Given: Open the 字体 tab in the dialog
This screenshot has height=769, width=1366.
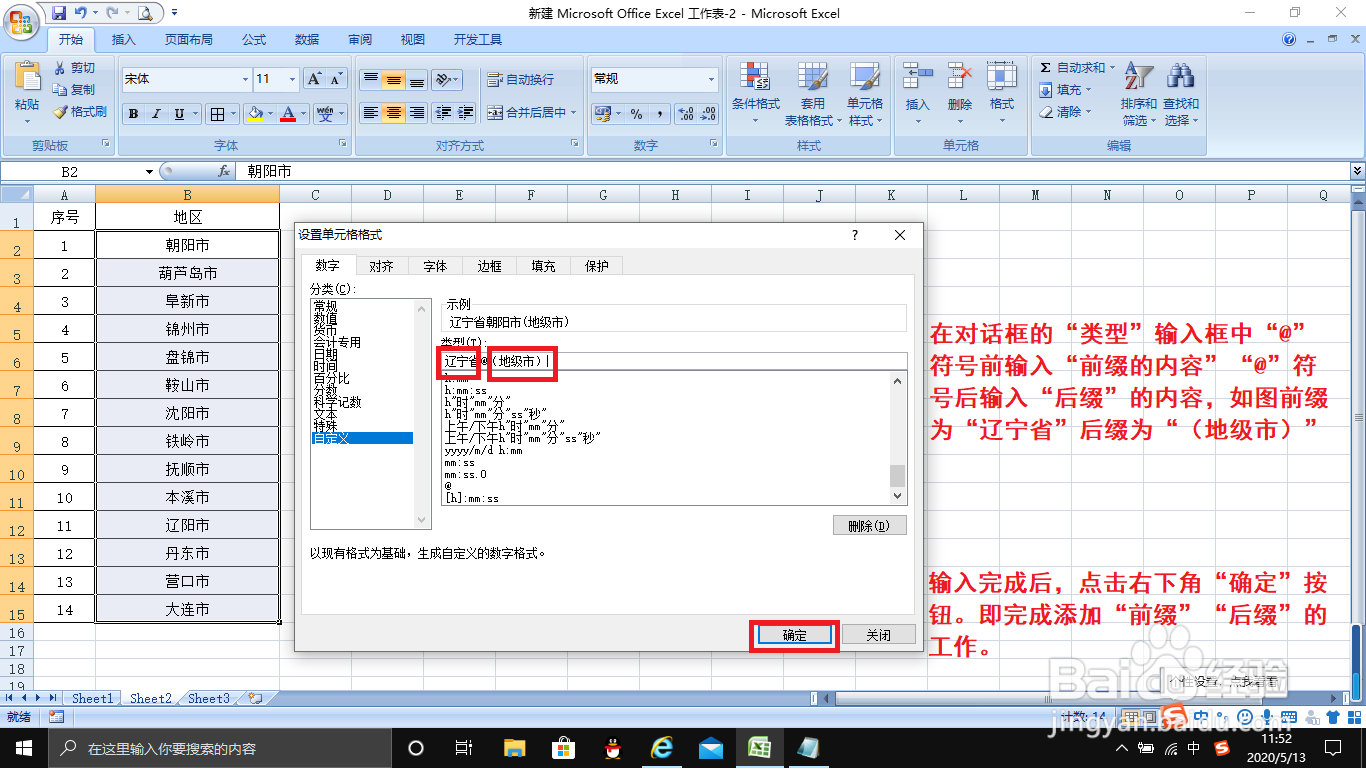Looking at the screenshot, I should (x=435, y=266).
